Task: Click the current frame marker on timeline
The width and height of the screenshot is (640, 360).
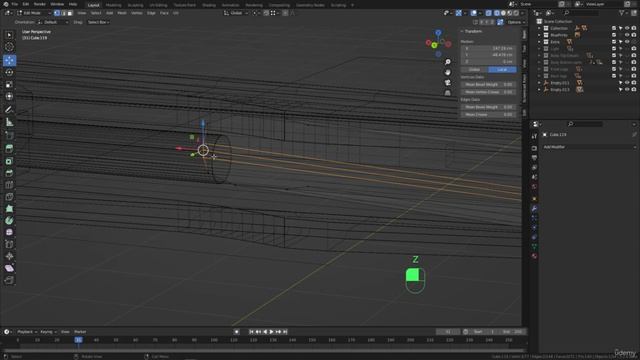Action: pos(78,340)
